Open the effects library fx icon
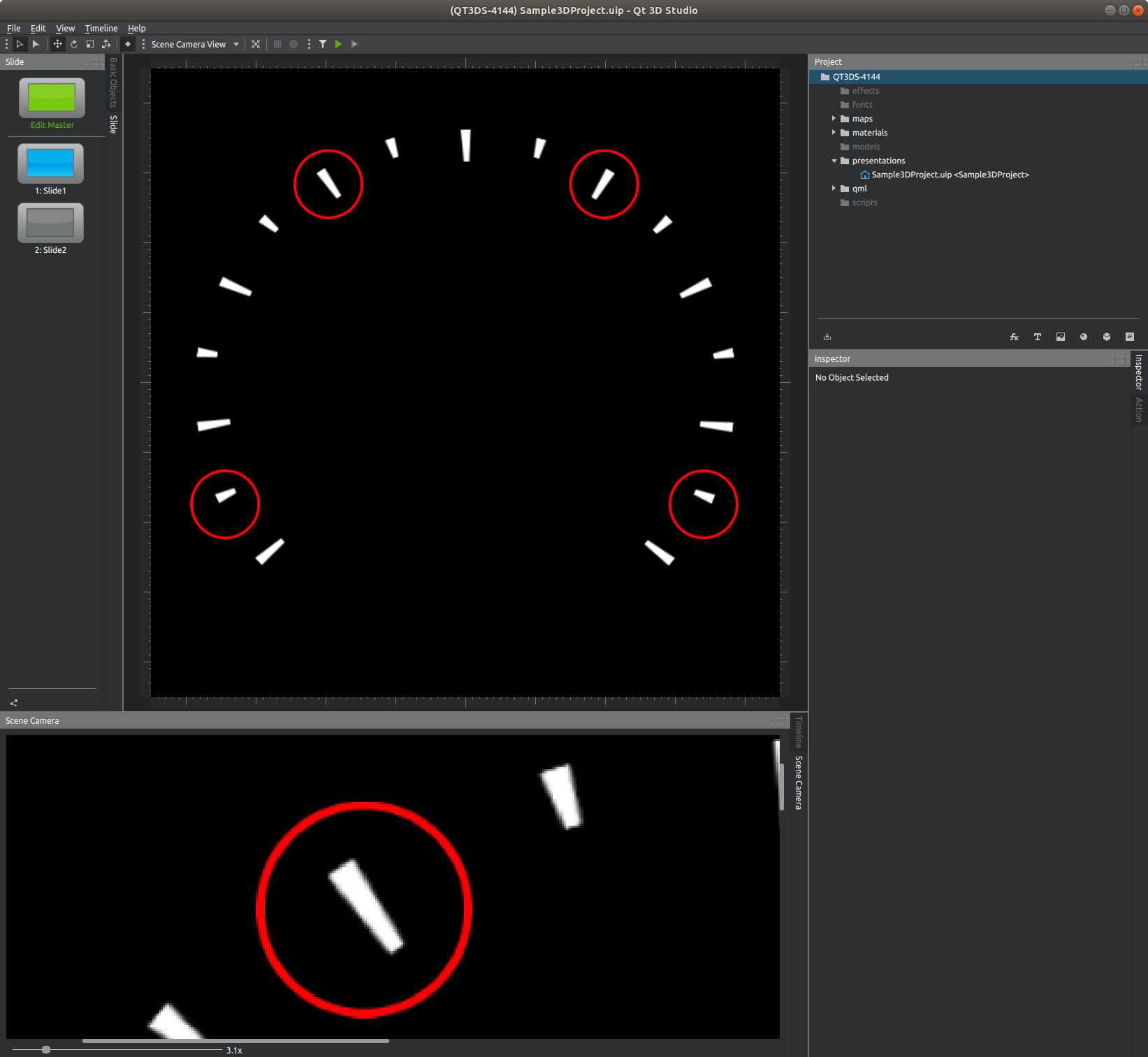Image resolution: width=1148 pixels, height=1057 pixels. pos(1015,337)
